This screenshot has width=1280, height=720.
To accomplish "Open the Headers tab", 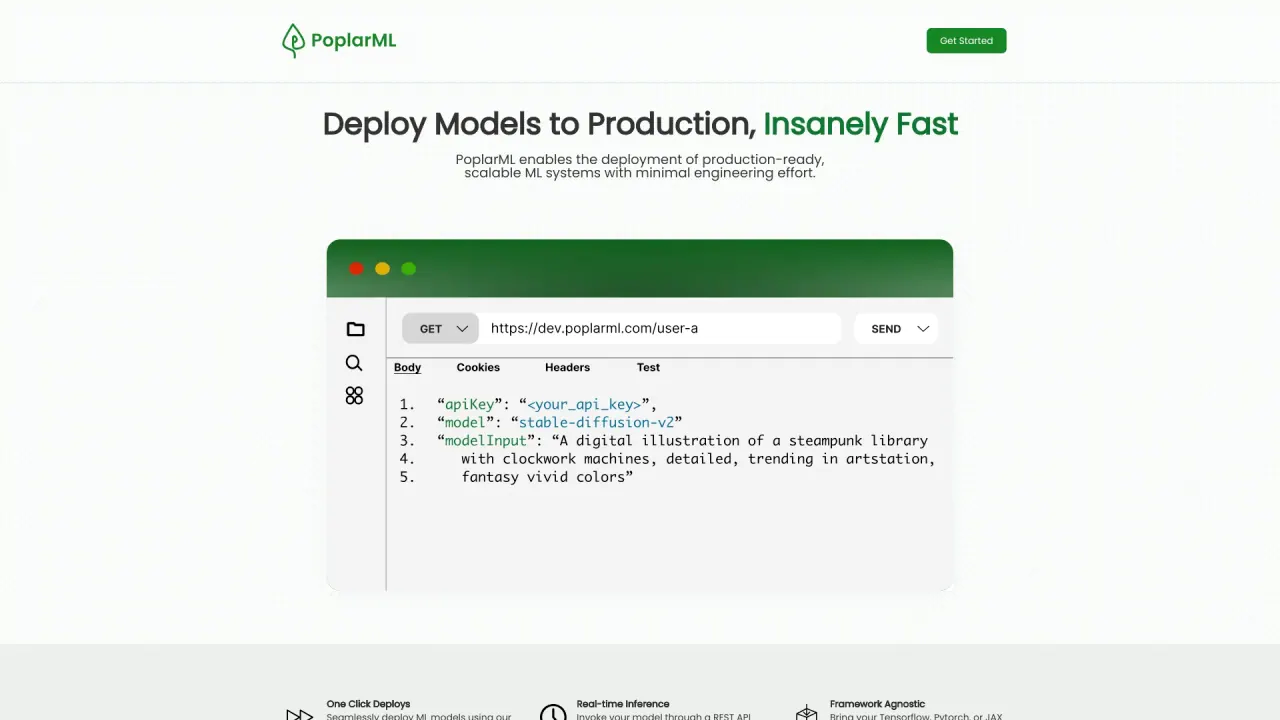I will (567, 367).
